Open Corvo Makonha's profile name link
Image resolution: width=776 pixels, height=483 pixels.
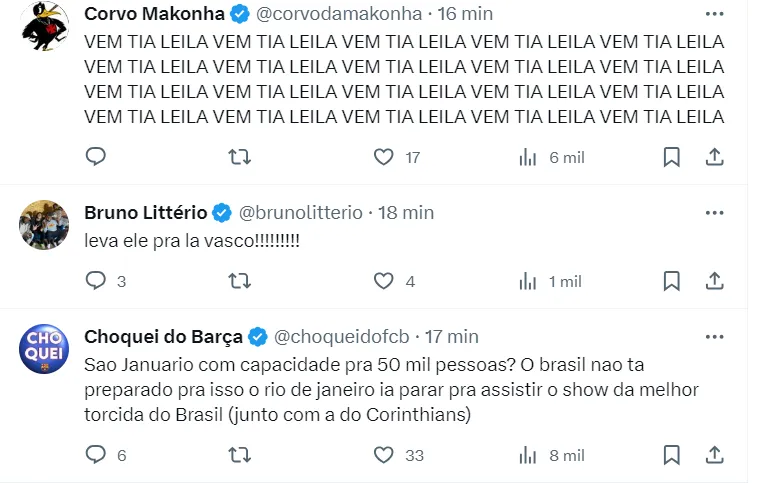[153, 14]
